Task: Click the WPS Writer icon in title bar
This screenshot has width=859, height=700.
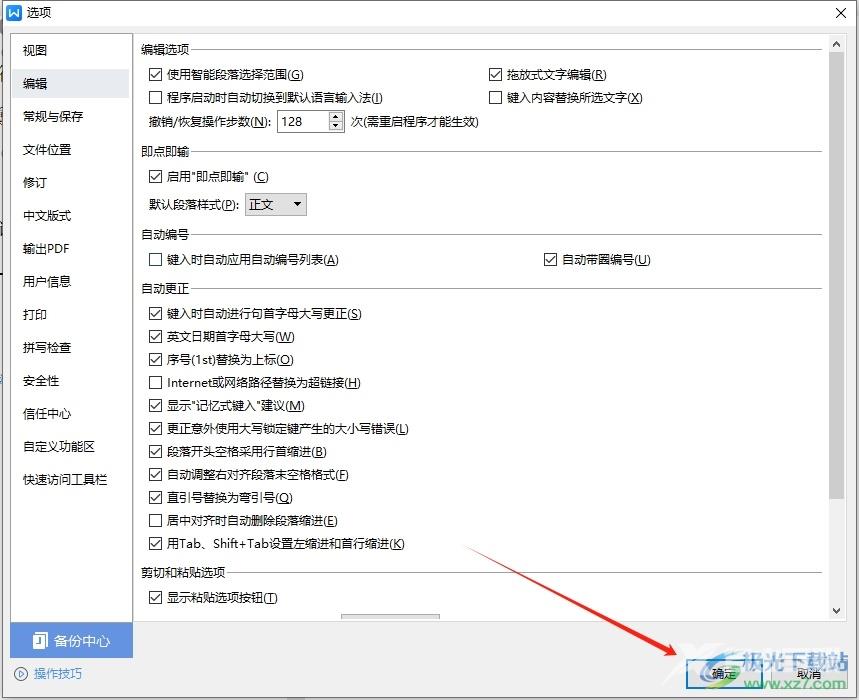Action: [x=14, y=13]
